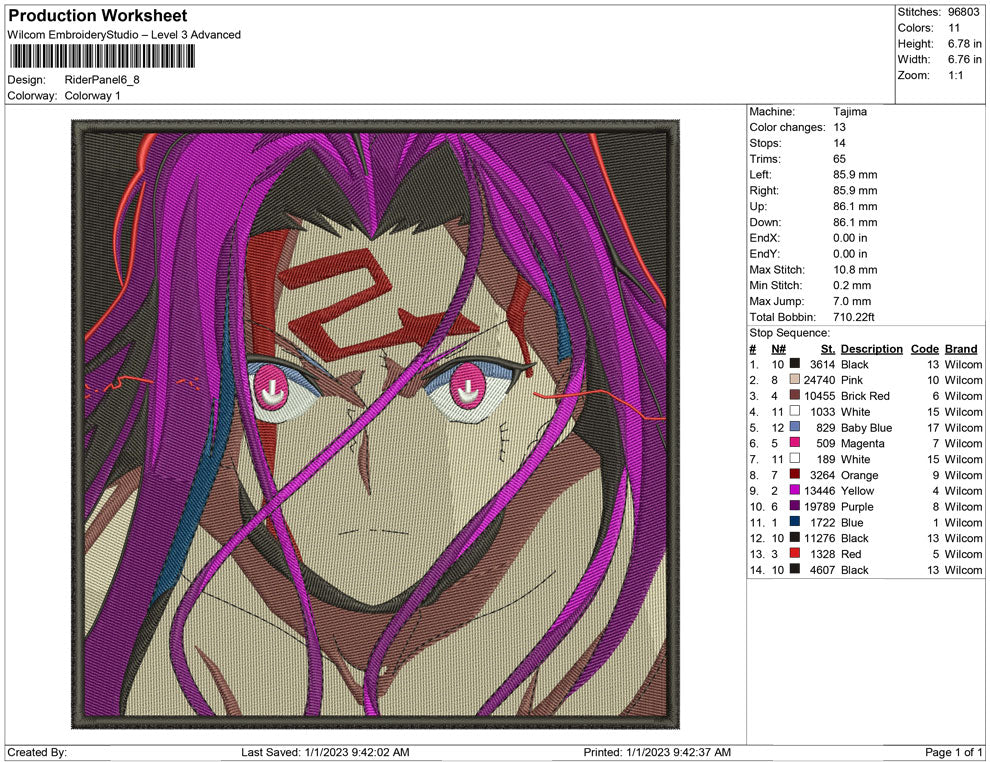Click the white swatch in stop 4
The image size is (990, 762).
coord(795,411)
